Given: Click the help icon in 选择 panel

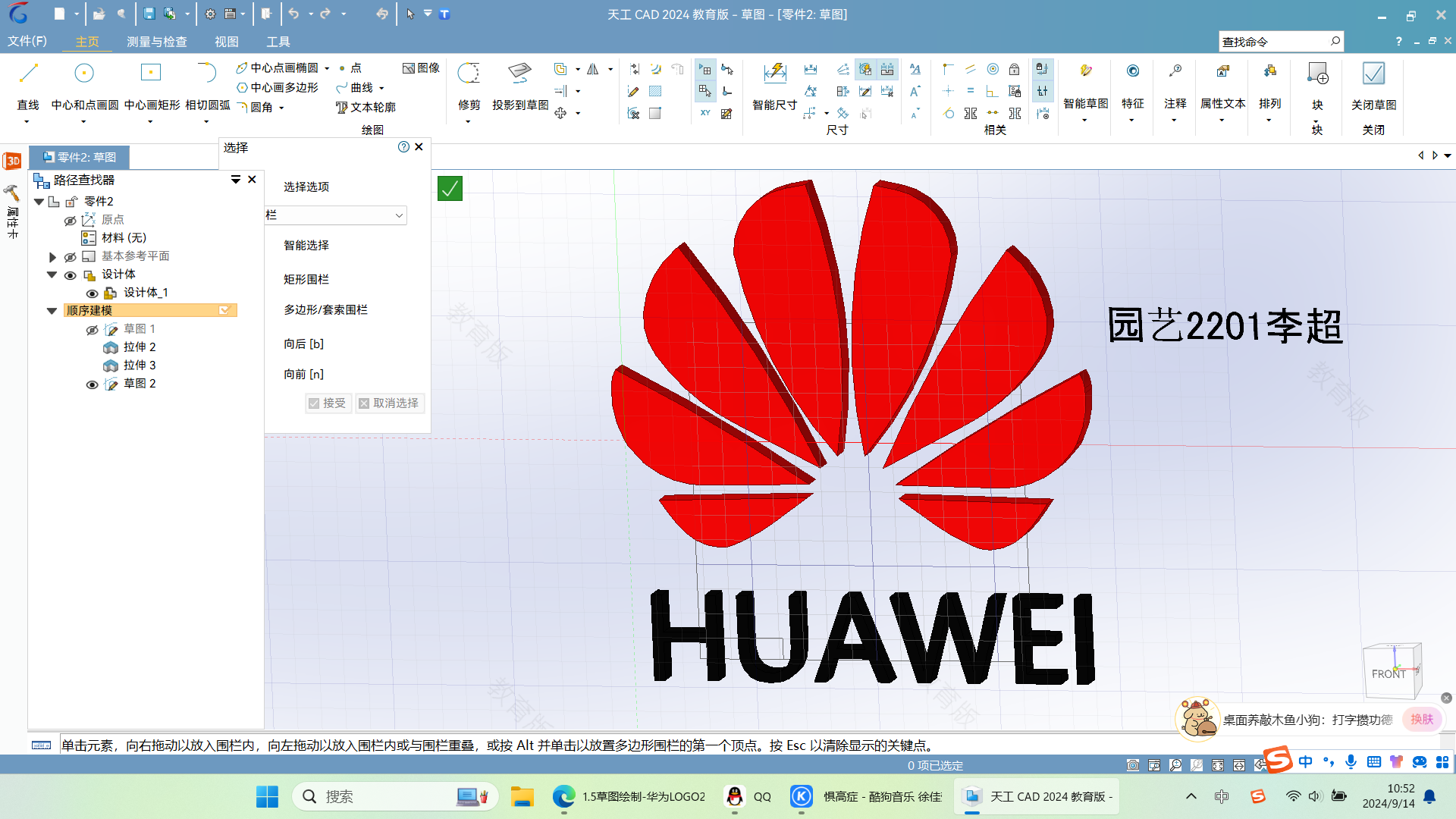Looking at the screenshot, I should pyautogui.click(x=403, y=147).
